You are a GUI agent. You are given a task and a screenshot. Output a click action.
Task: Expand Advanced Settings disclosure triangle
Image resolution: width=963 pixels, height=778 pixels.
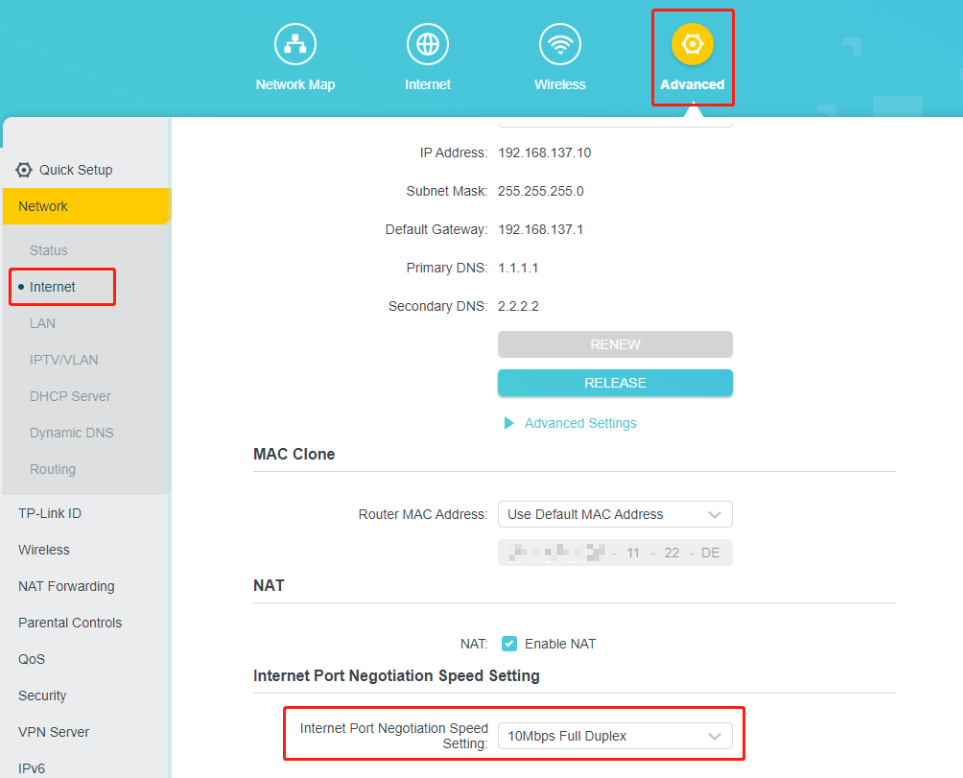[509, 424]
